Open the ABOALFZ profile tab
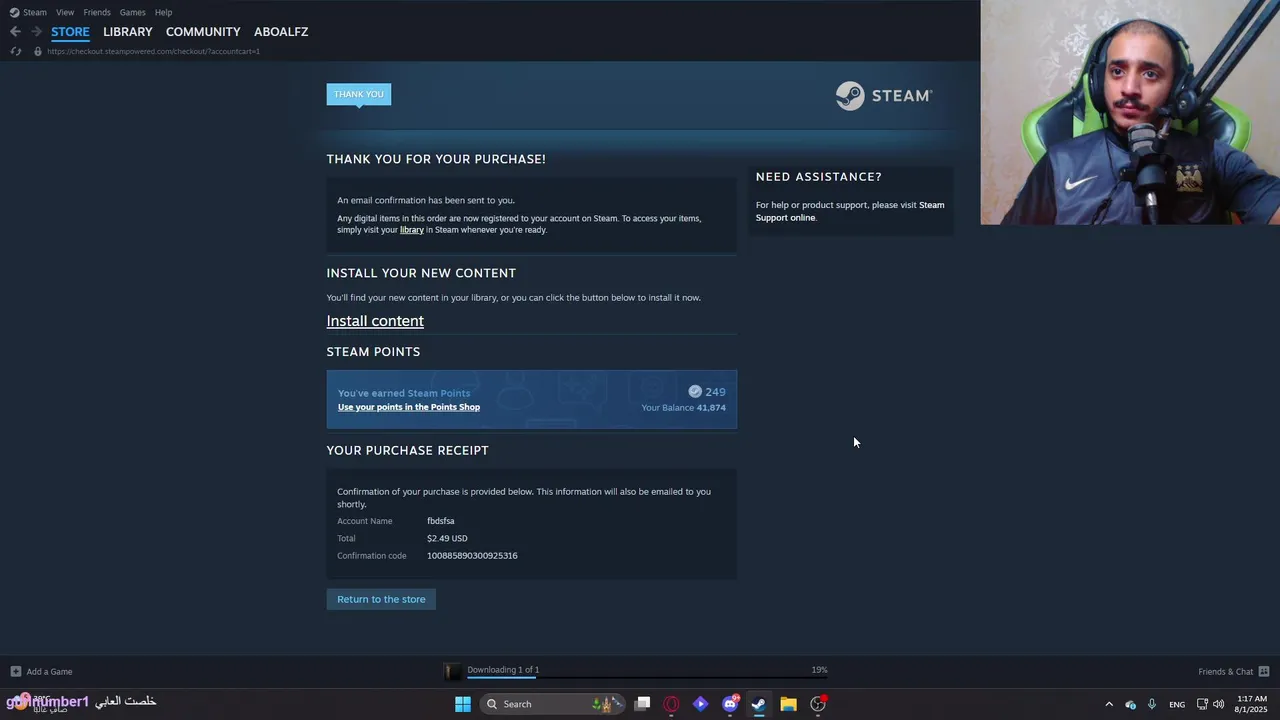 click(x=281, y=32)
